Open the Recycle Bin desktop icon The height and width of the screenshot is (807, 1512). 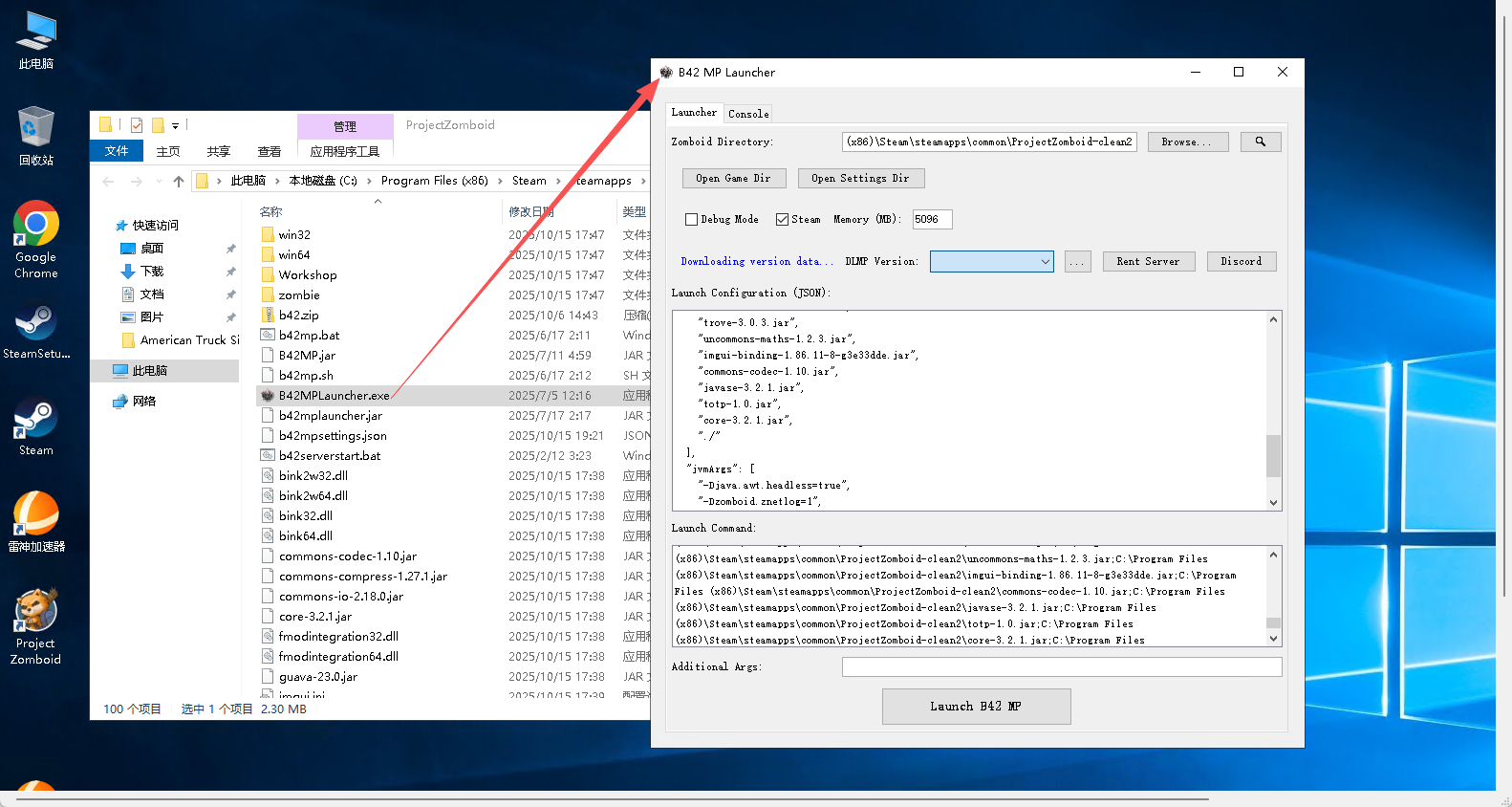coord(35,135)
